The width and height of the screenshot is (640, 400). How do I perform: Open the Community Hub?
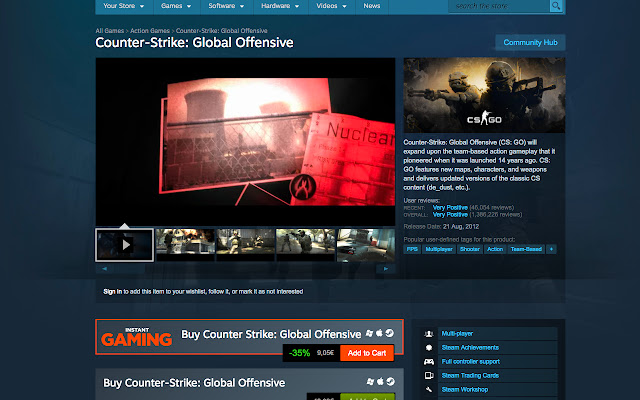point(530,42)
